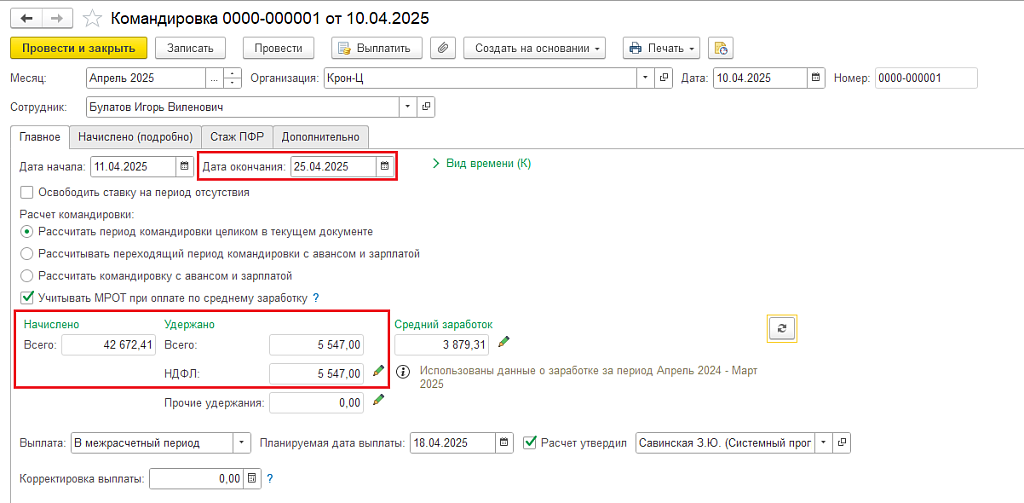Open the employee card icon beside Сотрудник

(426, 107)
